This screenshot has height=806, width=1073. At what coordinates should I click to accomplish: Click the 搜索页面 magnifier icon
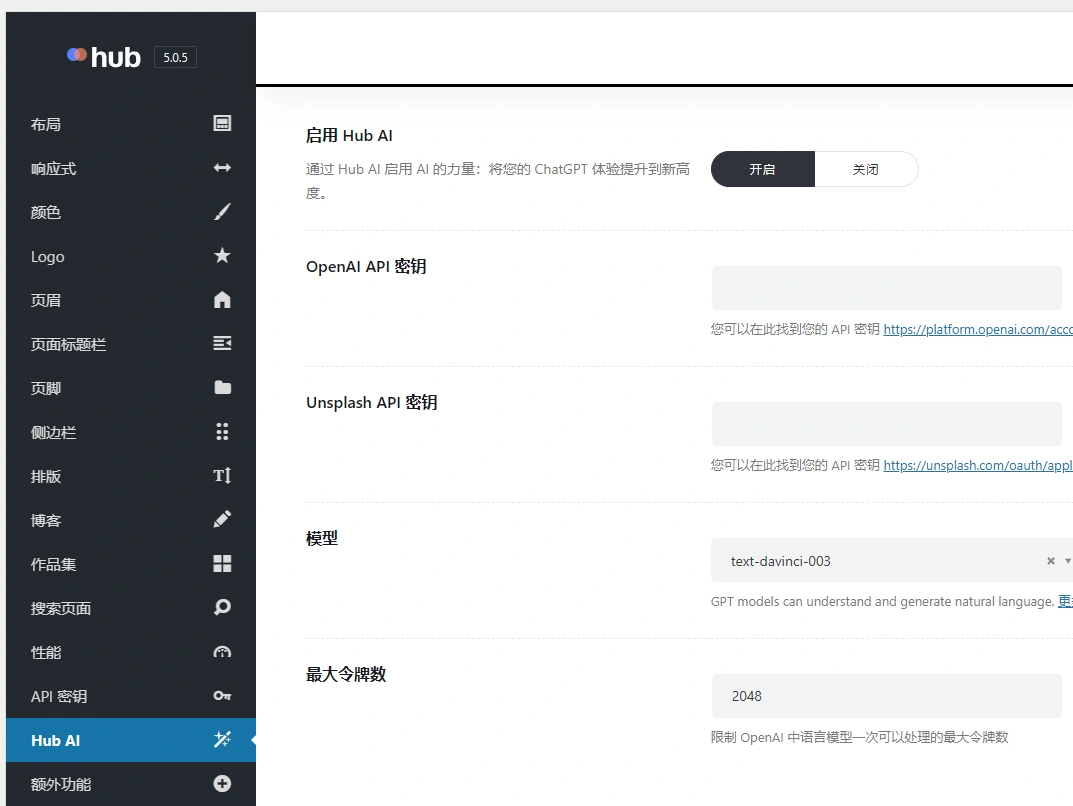click(x=221, y=607)
